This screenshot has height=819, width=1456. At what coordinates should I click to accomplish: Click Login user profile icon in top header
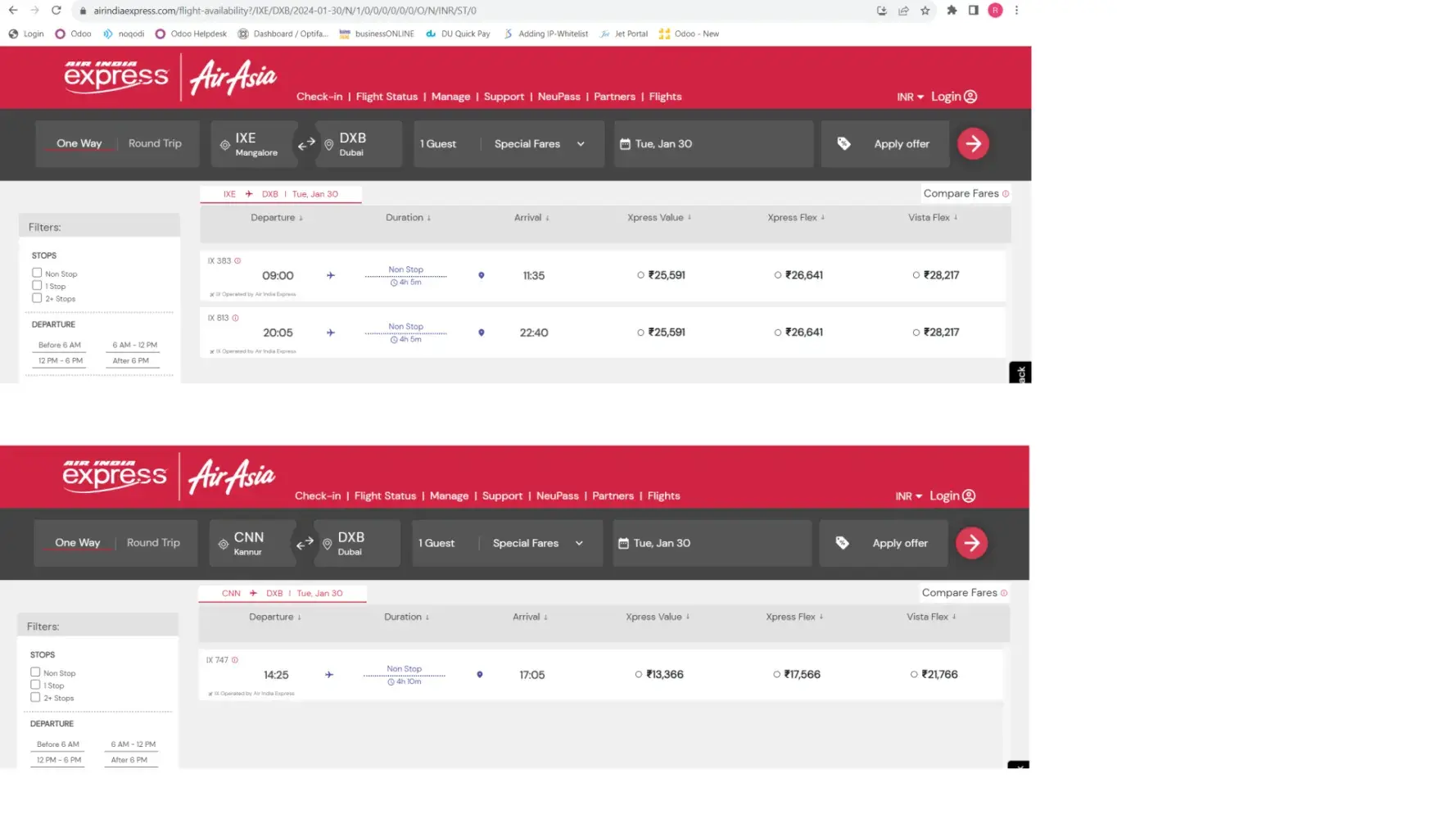pos(970,97)
